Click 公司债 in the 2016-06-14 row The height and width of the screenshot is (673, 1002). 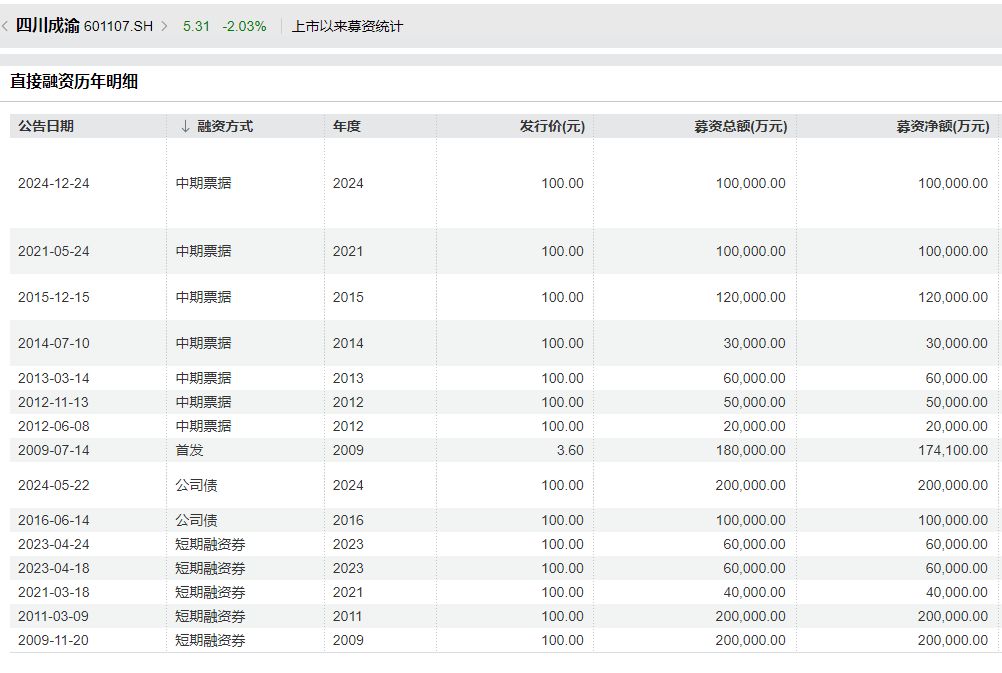click(x=196, y=520)
